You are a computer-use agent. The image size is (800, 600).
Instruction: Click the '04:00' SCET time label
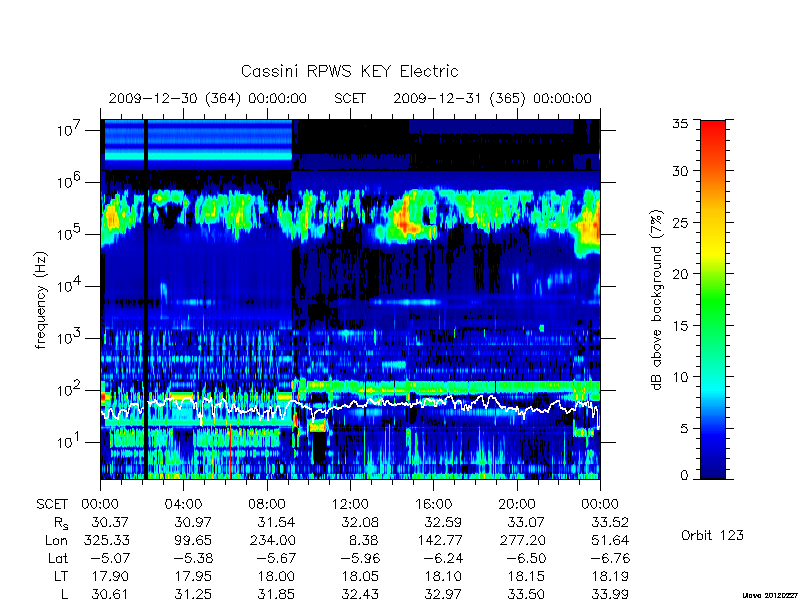(x=183, y=505)
